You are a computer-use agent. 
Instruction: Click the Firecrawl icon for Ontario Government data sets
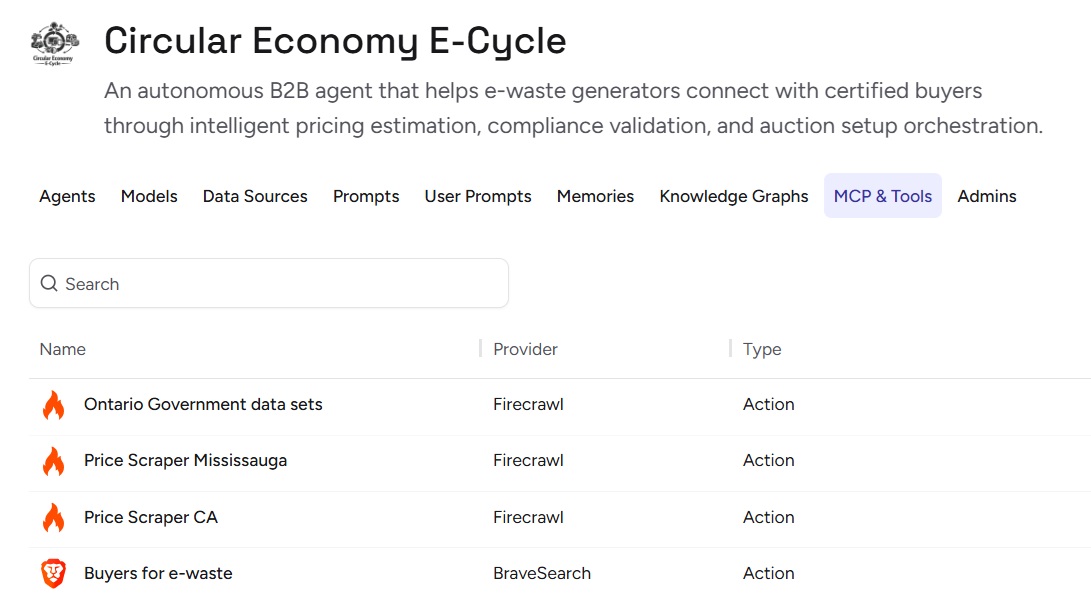[53, 405]
